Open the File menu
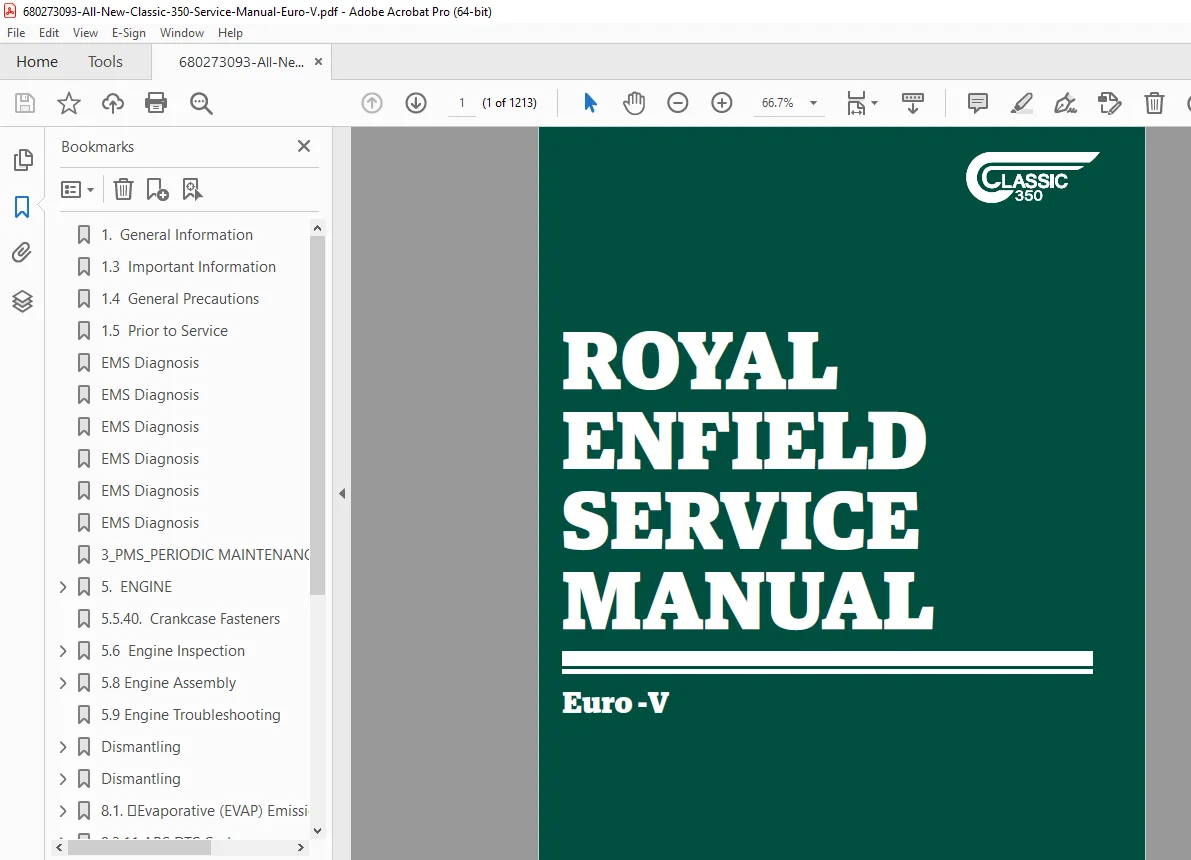This screenshot has width=1191, height=860. point(16,33)
